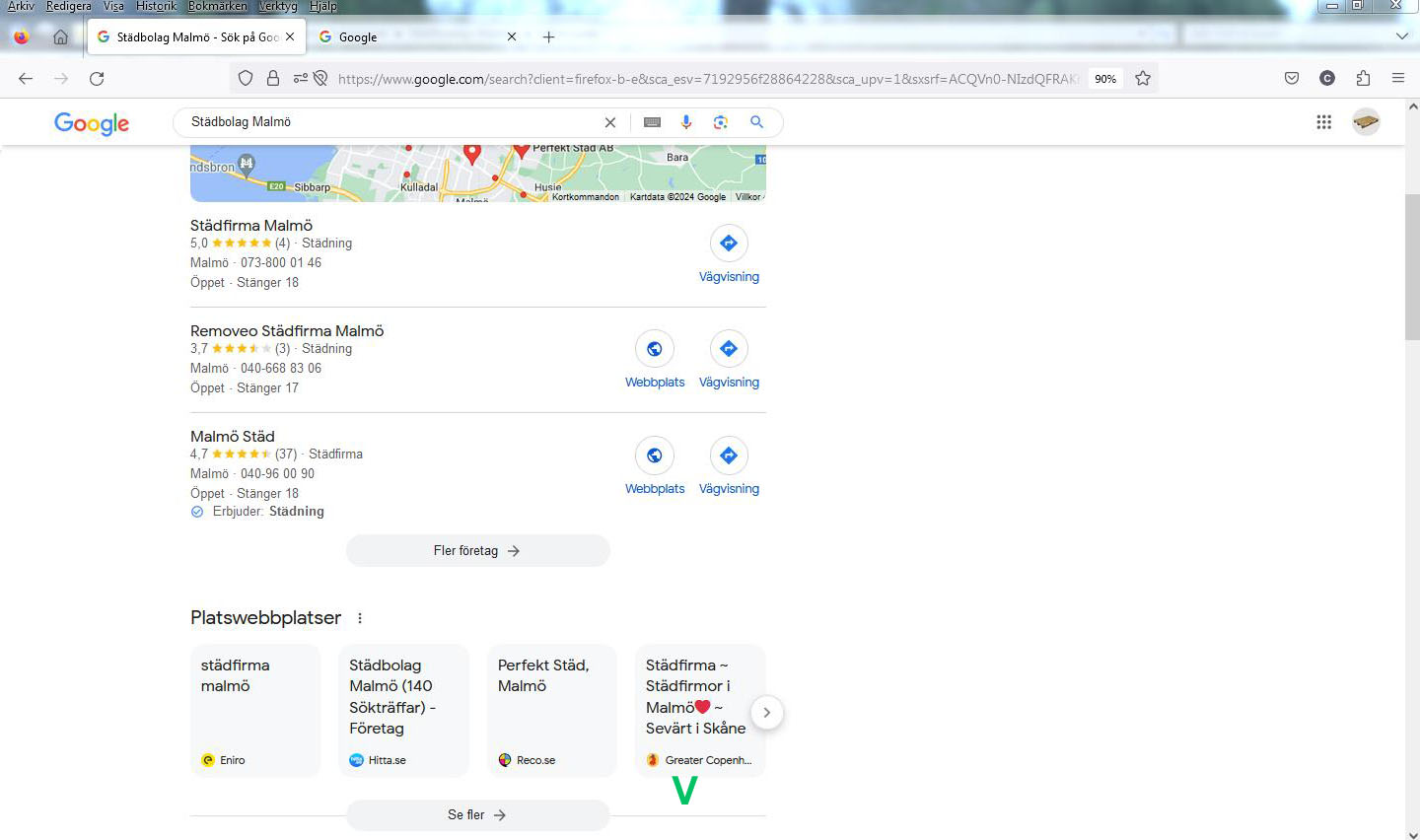Reset the 90% zoom level indicator

tap(1105, 79)
